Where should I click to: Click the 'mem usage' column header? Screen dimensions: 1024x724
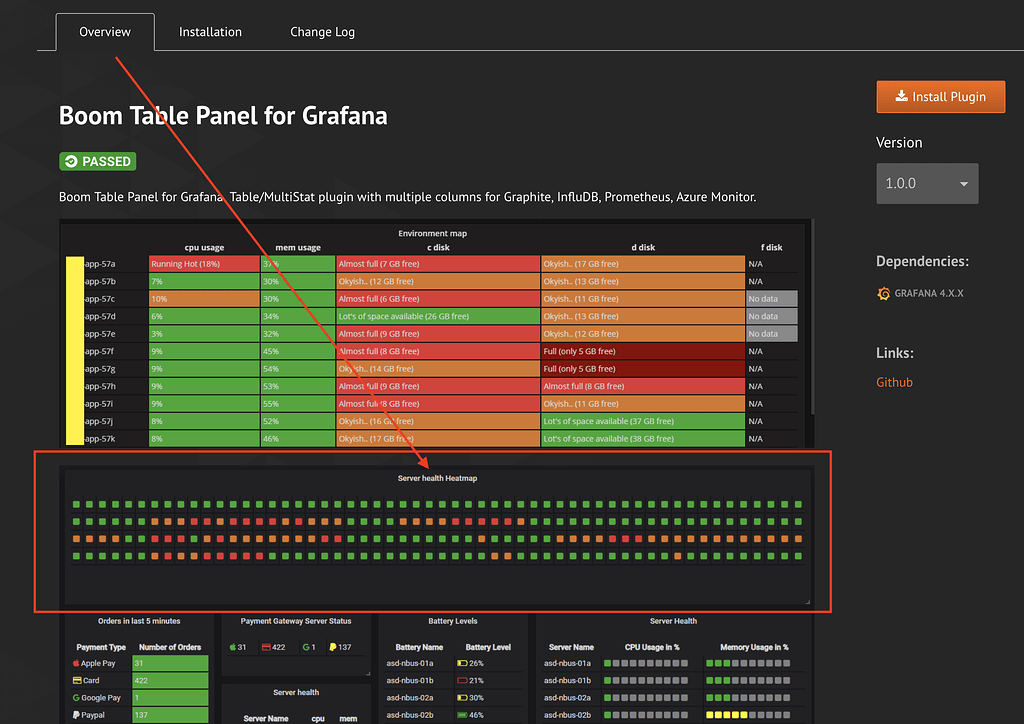tap(298, 247)
